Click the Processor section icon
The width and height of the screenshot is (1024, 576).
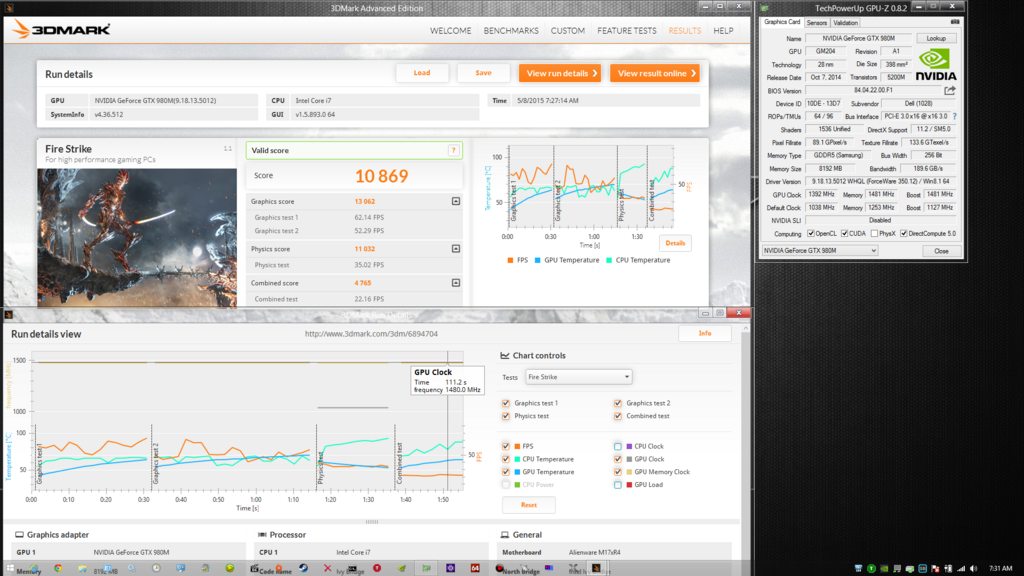(x=262, y=534)
